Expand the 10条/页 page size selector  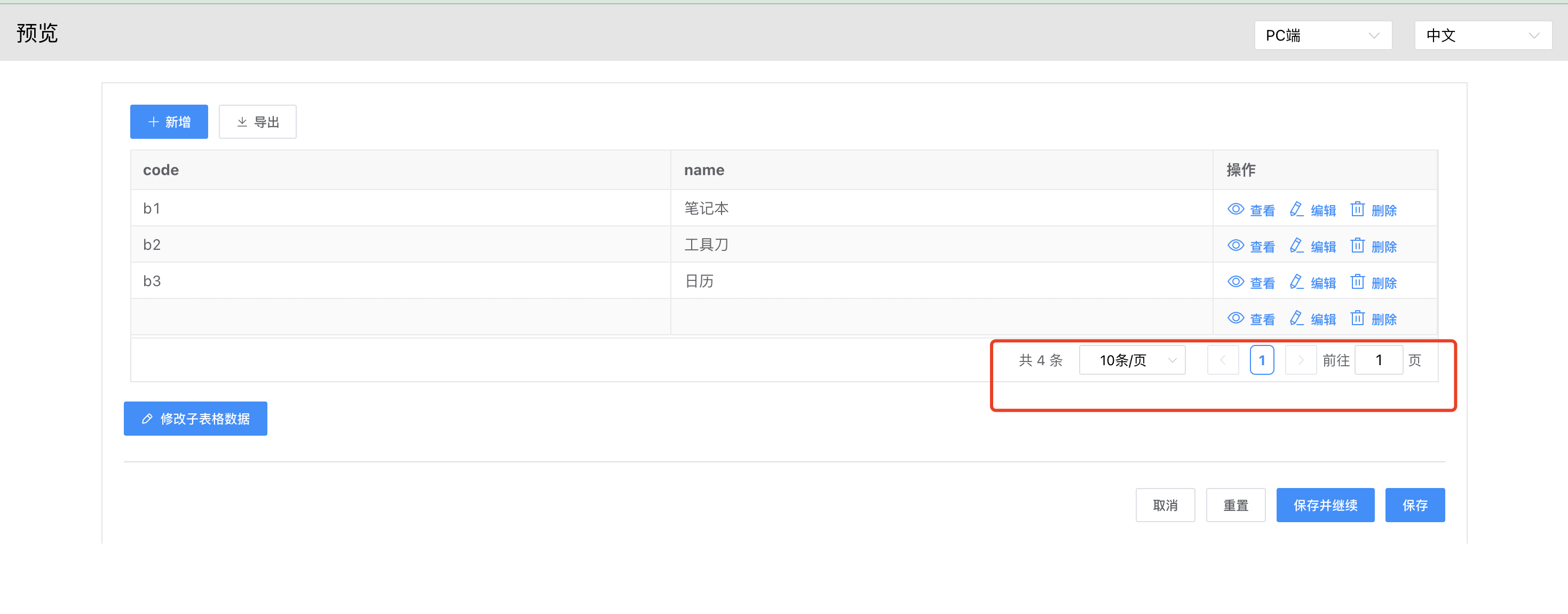[x=1131, y=360]
